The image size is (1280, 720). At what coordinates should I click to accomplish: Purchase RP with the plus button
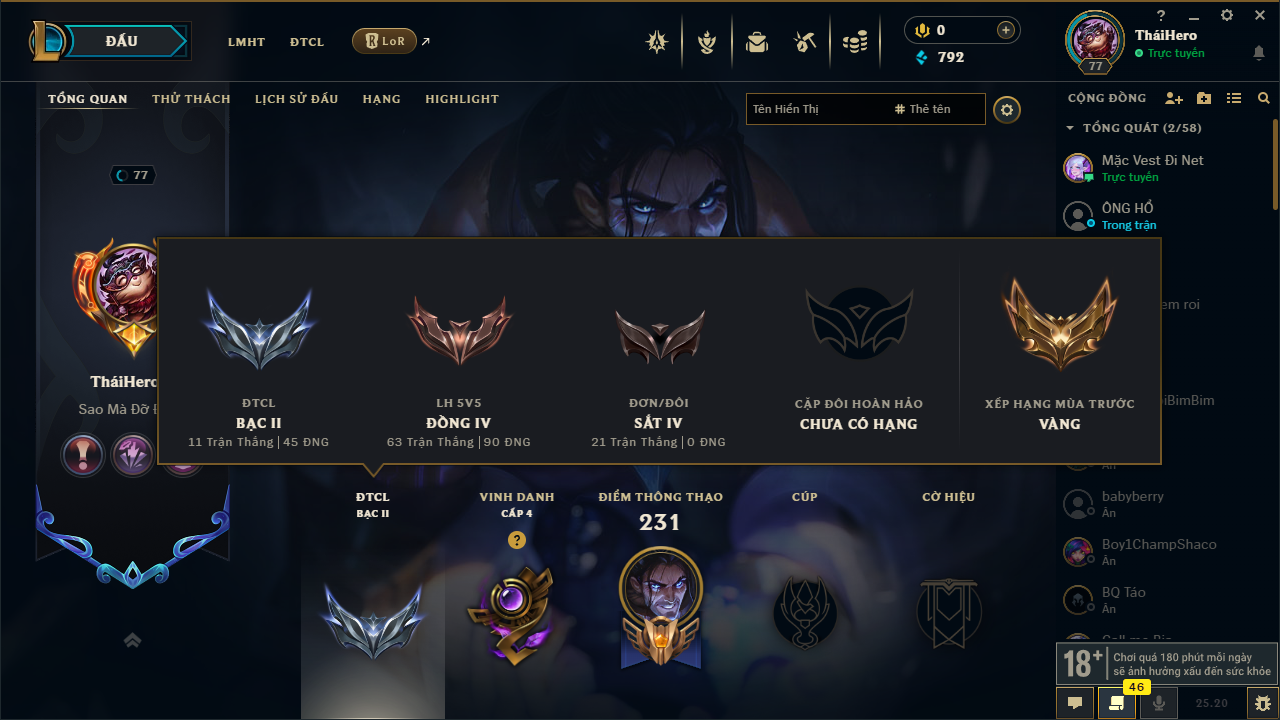pos(1006,30)
